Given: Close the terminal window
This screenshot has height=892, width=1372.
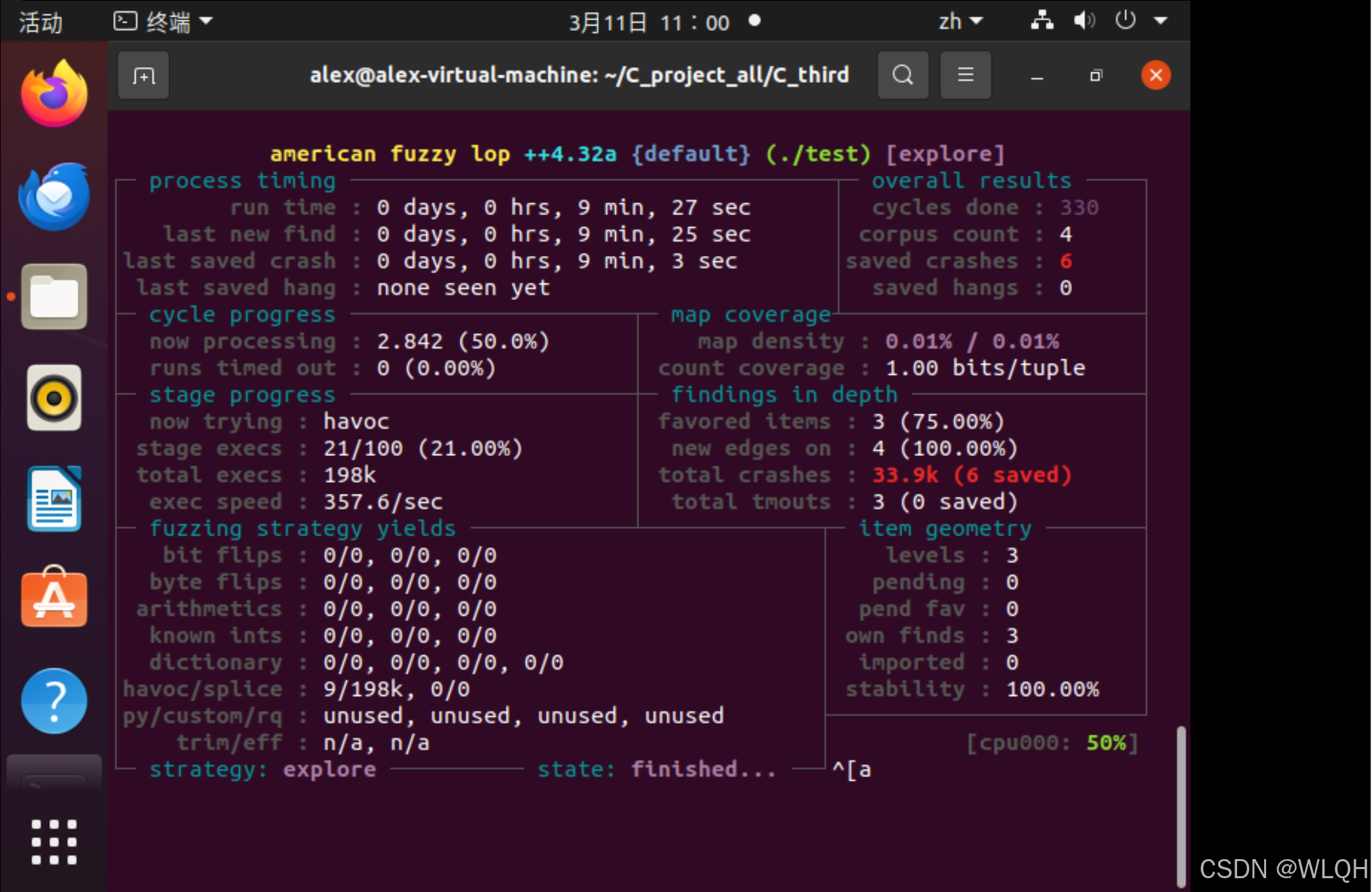Looking at the screenshot, I should [x=1156, y=75].
